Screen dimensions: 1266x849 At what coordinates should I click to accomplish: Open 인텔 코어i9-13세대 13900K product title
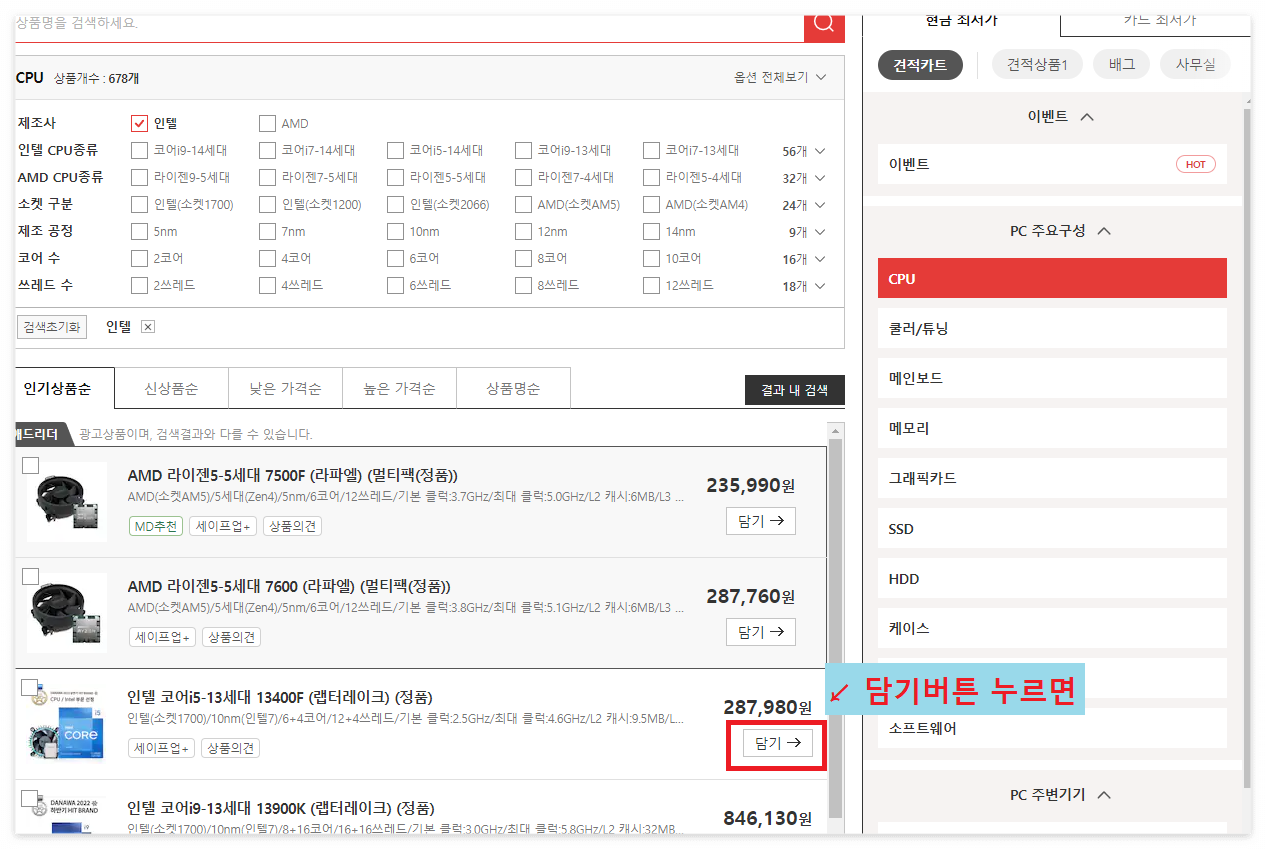[280, 808]
